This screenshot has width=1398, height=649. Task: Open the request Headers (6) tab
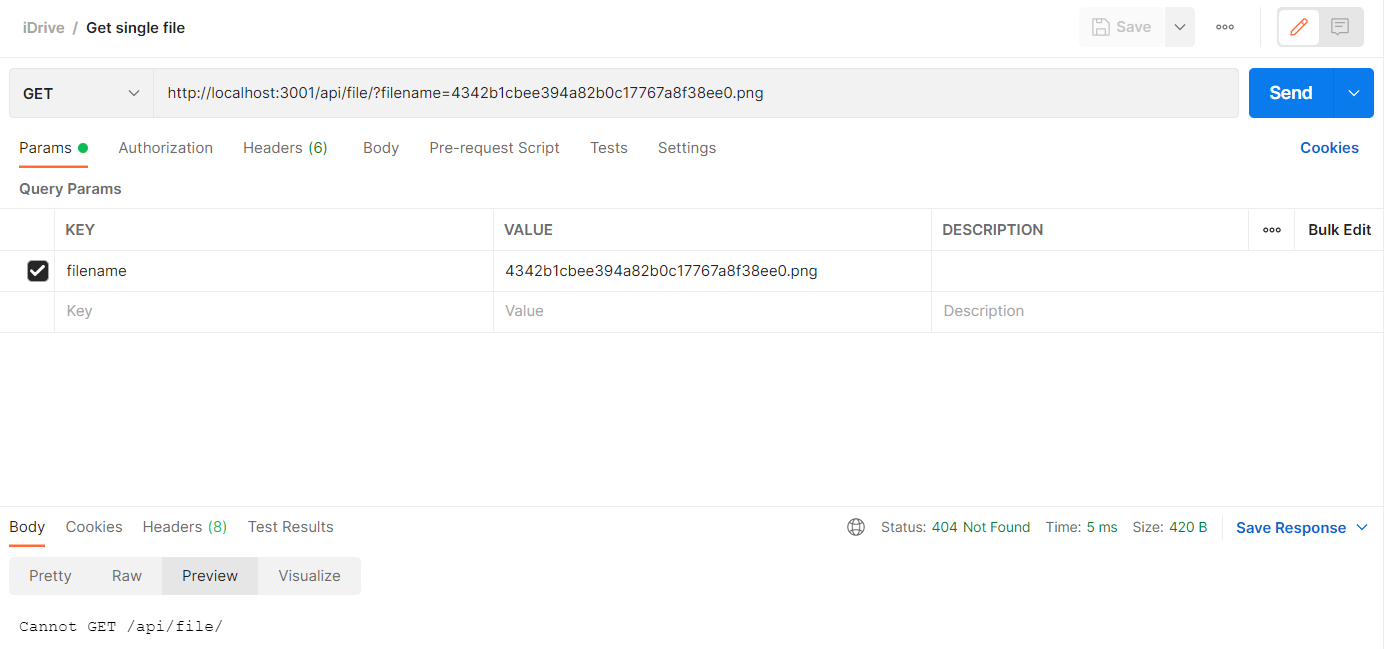(x=285, y=148)
